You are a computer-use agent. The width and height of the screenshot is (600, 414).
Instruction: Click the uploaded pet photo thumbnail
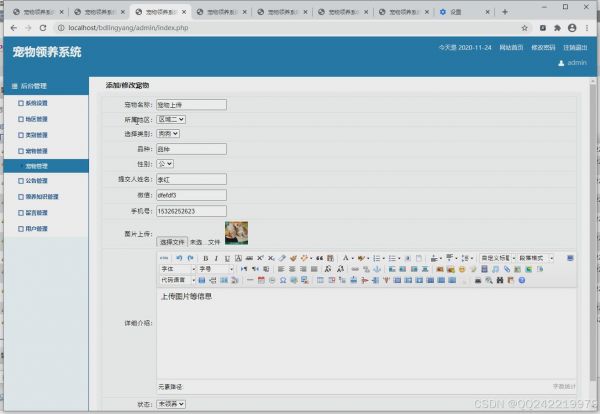tap(236, 233)
